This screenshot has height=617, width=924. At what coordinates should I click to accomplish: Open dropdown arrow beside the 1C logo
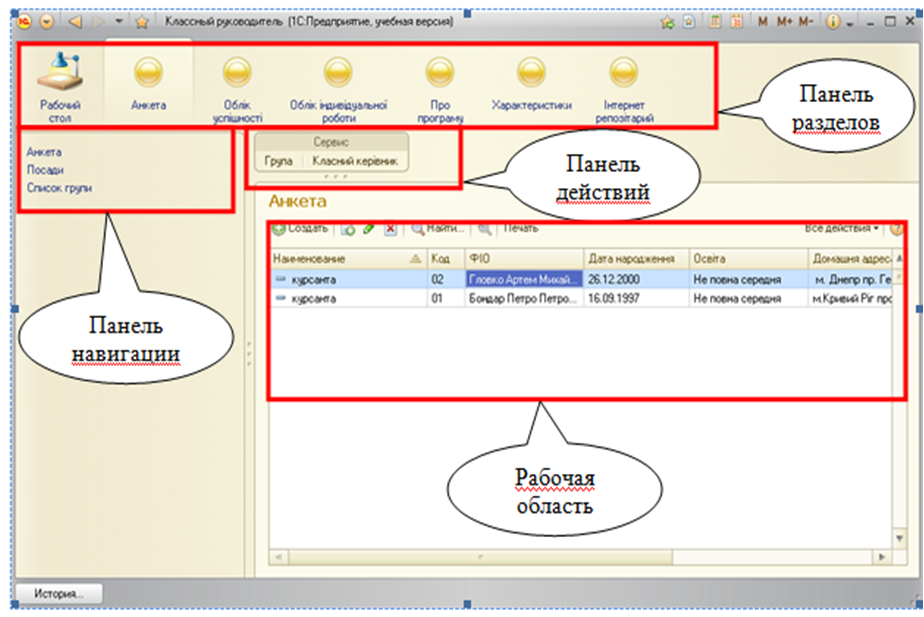47,22
